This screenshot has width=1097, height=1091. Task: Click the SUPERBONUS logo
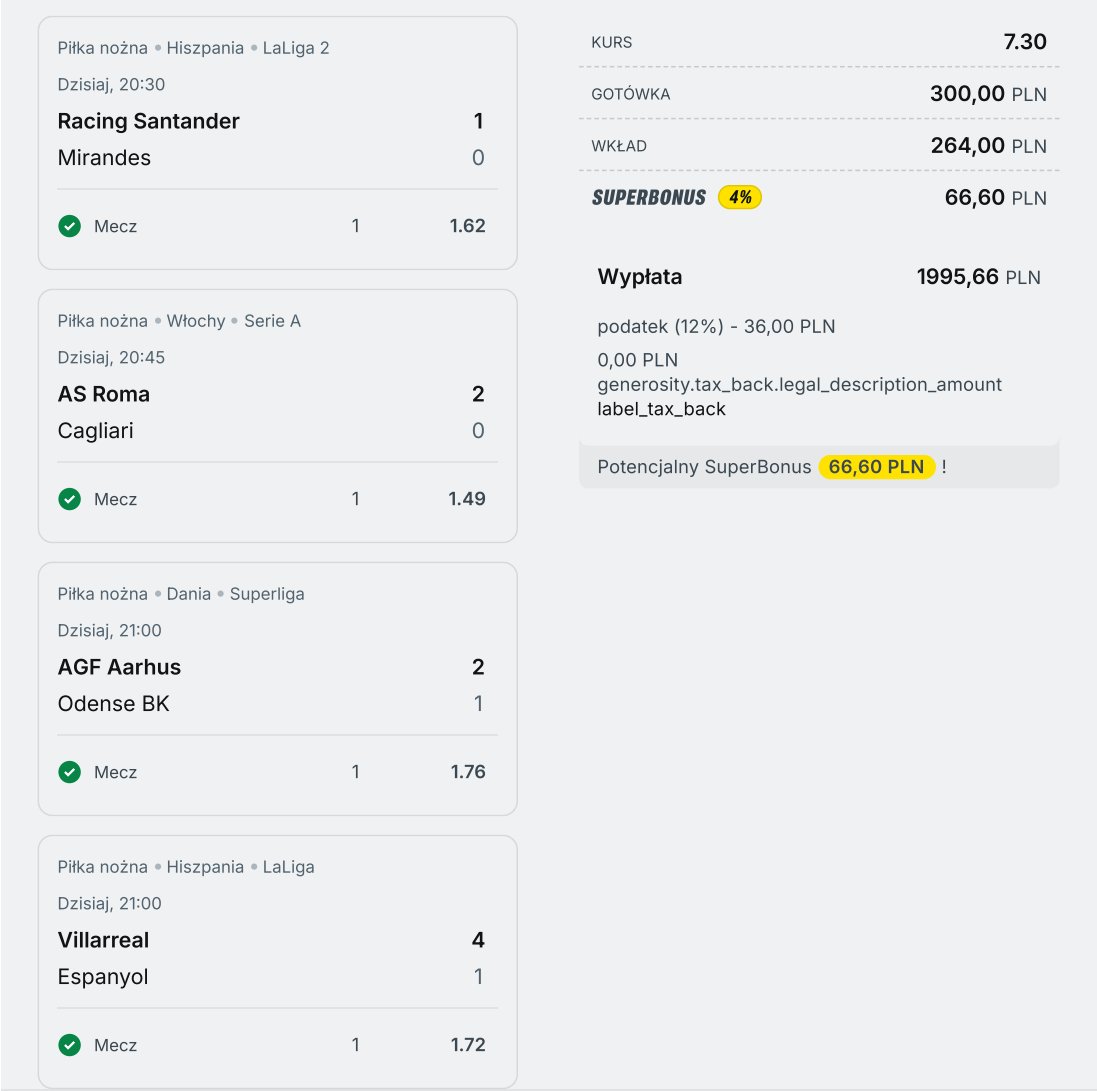click(648, 197)
